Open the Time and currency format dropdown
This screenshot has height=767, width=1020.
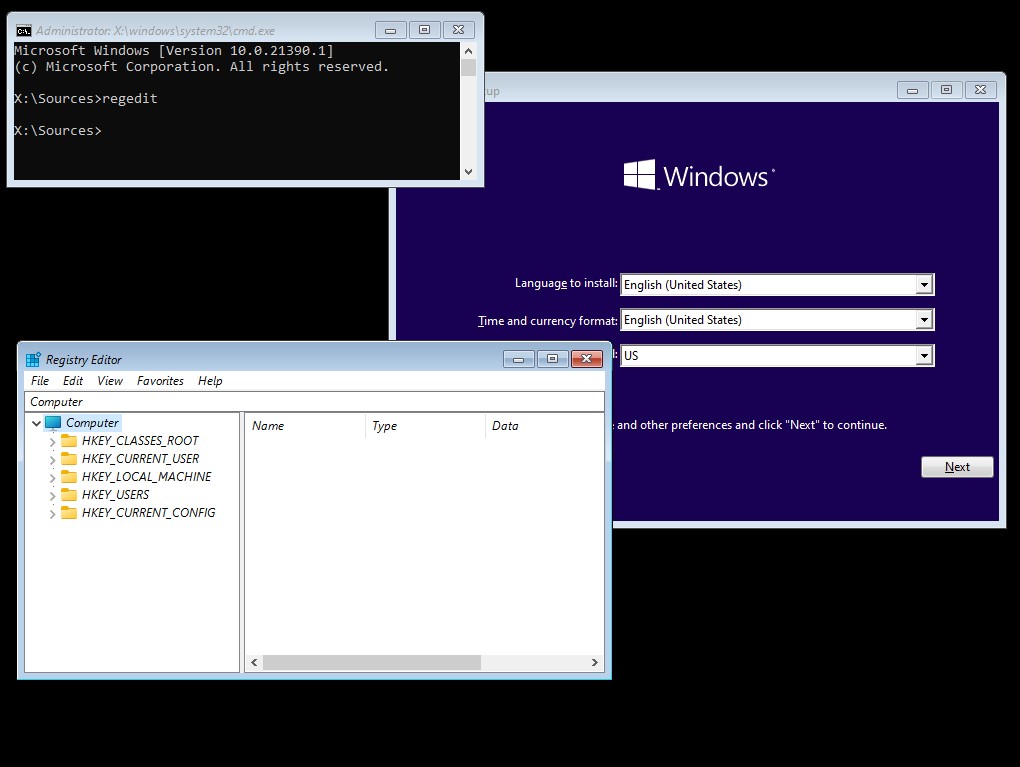924,319
